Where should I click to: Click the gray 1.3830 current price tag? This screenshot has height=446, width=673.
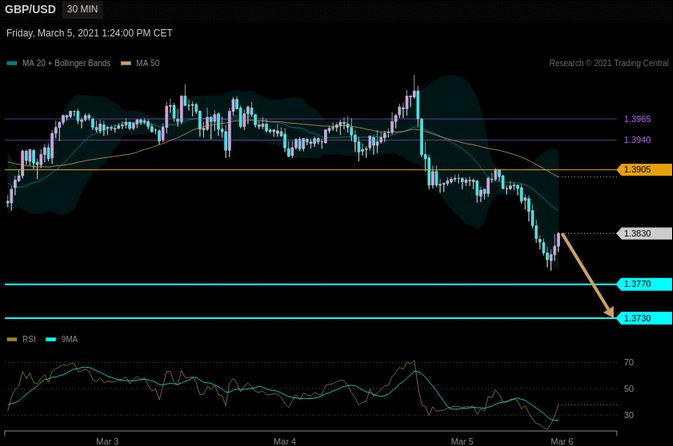(x=644, y=234)
